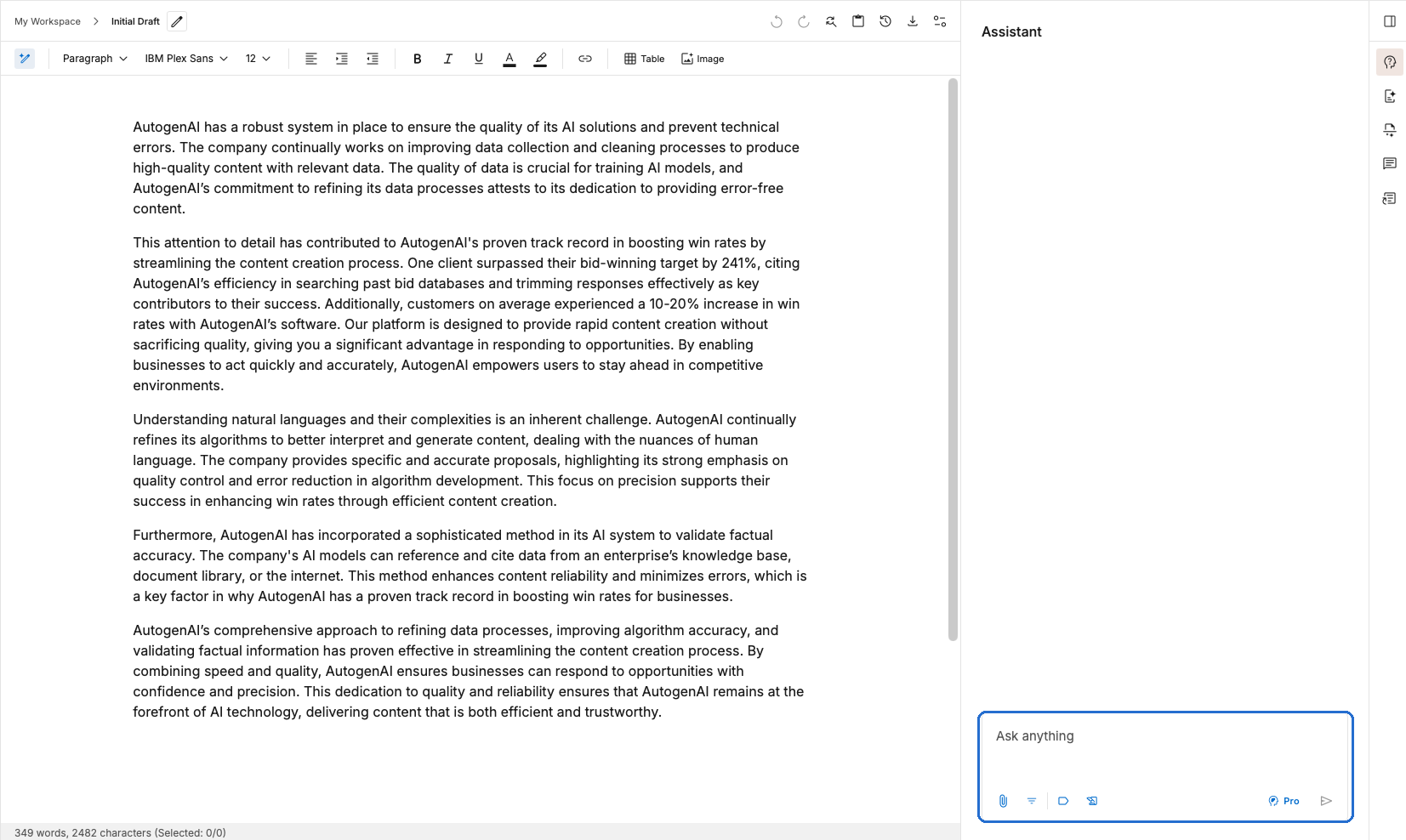This screenshot has width=1406, height=840.
Task: Open the highlight color picker
Action: click(540, 59)
